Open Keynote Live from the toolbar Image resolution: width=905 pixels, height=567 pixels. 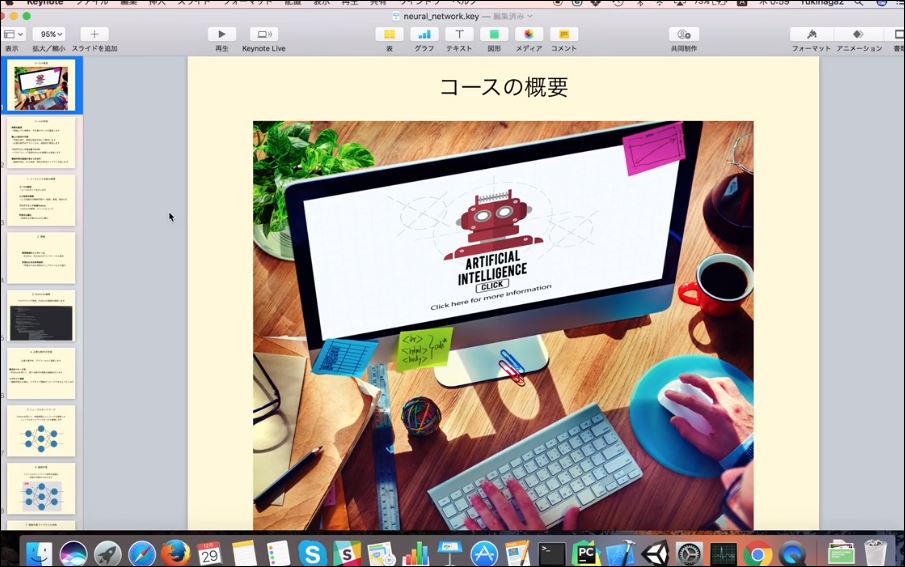coord(264,35)
